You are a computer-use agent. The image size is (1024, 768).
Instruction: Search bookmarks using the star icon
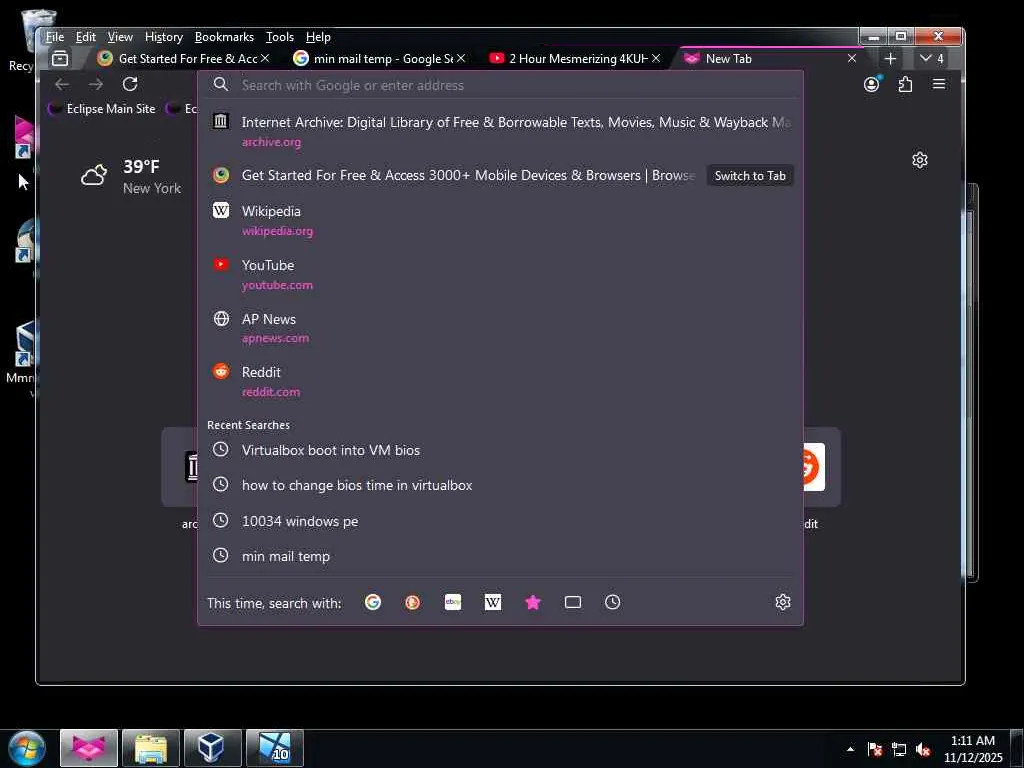[533, 602]
